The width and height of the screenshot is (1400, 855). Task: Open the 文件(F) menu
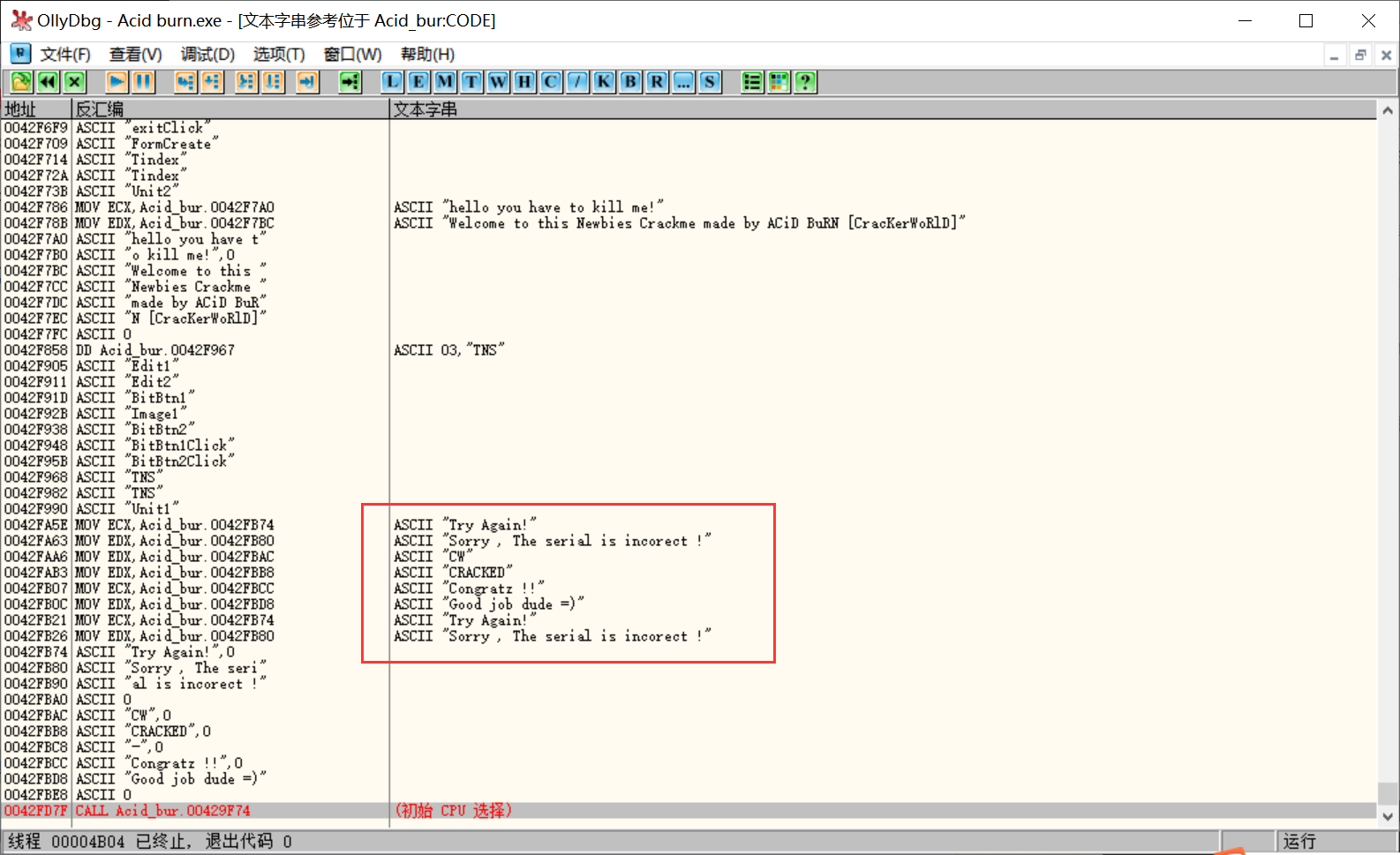[x=65, y=55]
